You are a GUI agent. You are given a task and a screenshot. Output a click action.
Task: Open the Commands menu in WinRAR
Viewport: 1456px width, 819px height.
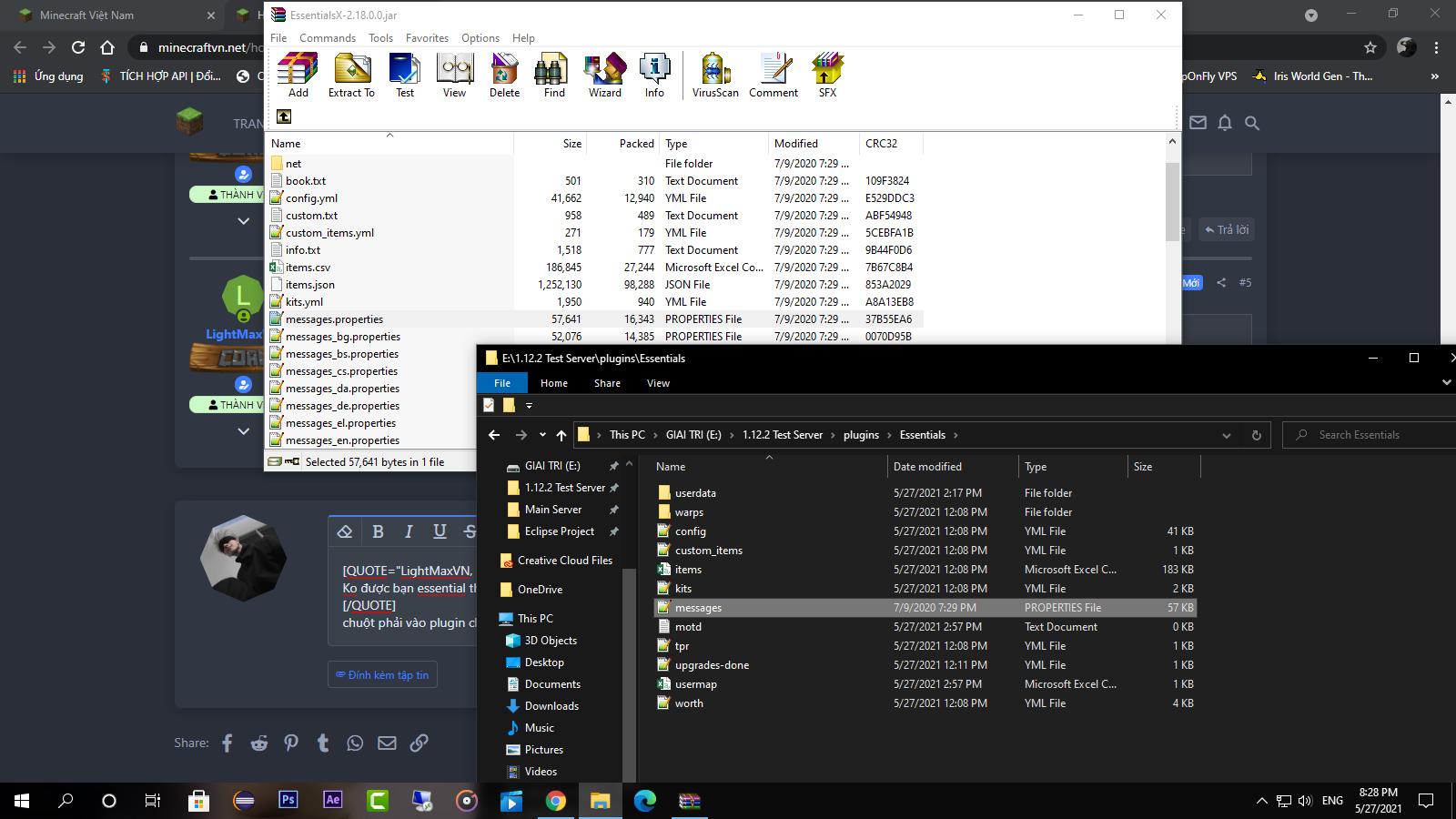point(328,38)
